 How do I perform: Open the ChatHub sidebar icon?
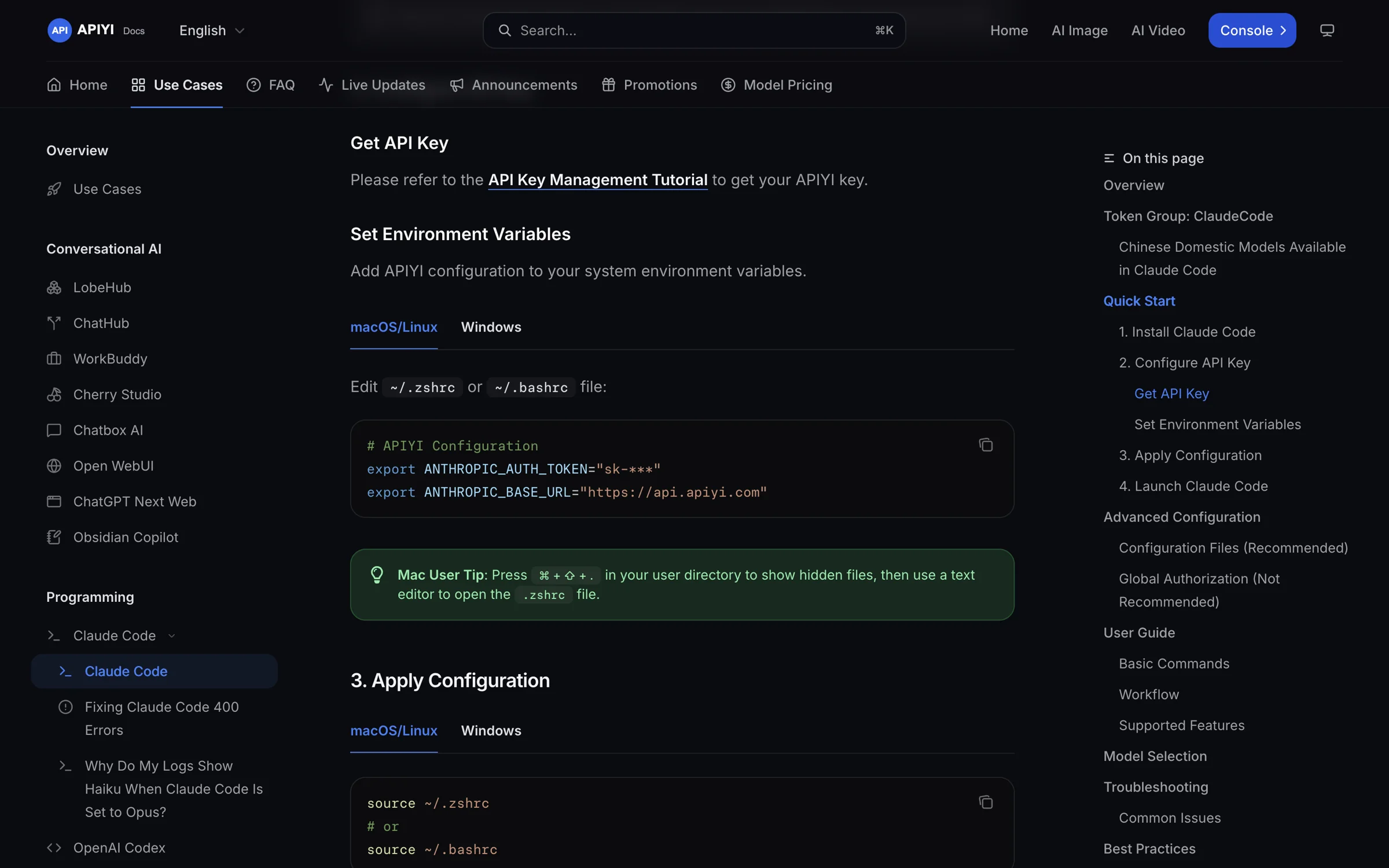[x=54, y=323]
